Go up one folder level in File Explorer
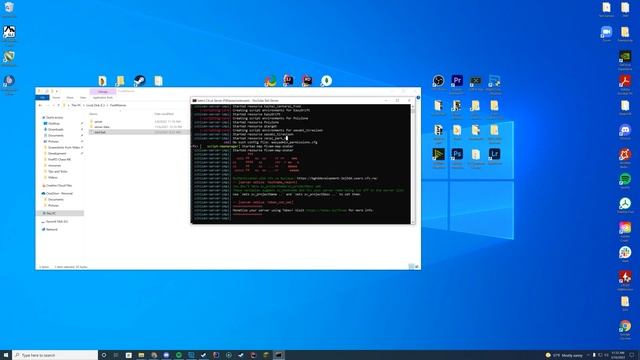Image resolution: width=640 pixels, height=360 pixels. pyautogui.click(x=58, y=105)
